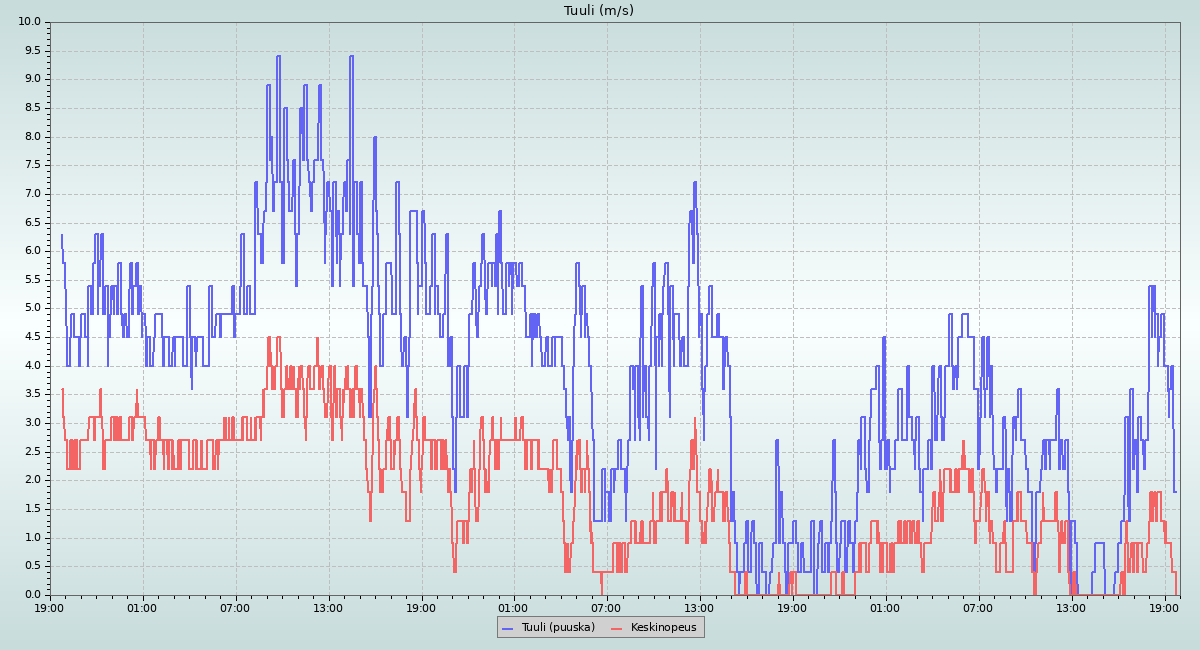Image resolution: width=1200 pixels, height=650 pixels.
Task: Click the 7.0 y-axis tick label
Action: (32, 194)
